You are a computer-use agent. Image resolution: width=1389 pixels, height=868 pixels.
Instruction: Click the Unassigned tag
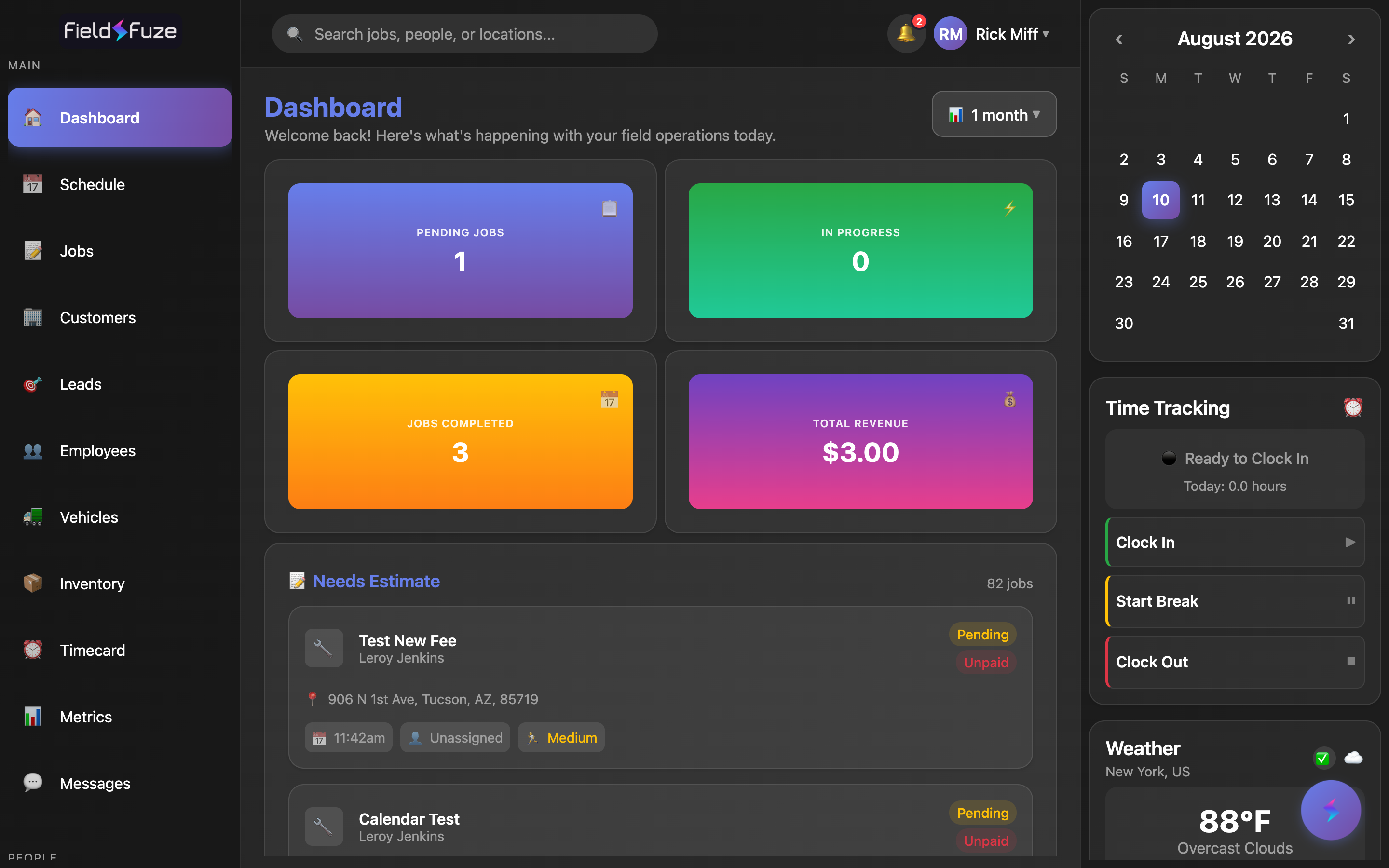click(455, 738)
